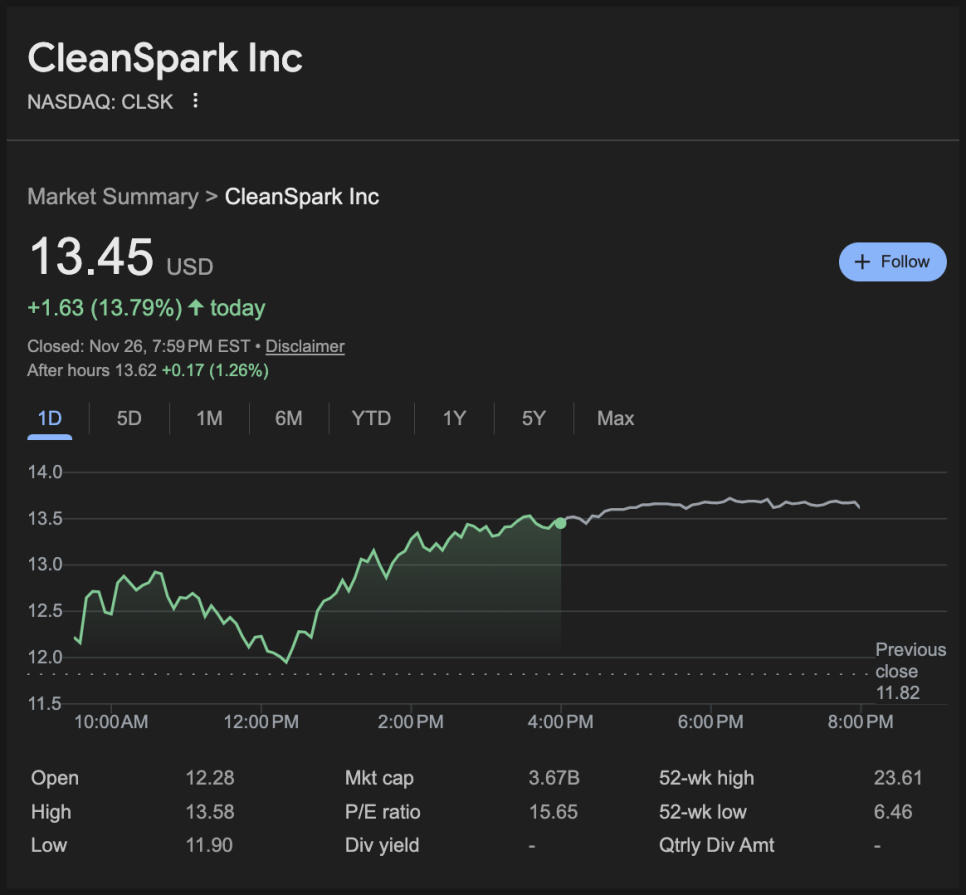Viewport: 966px width, 895px height.
Task: Click the green 4:00 PM closing dot on chart
Action: [560, 523]
